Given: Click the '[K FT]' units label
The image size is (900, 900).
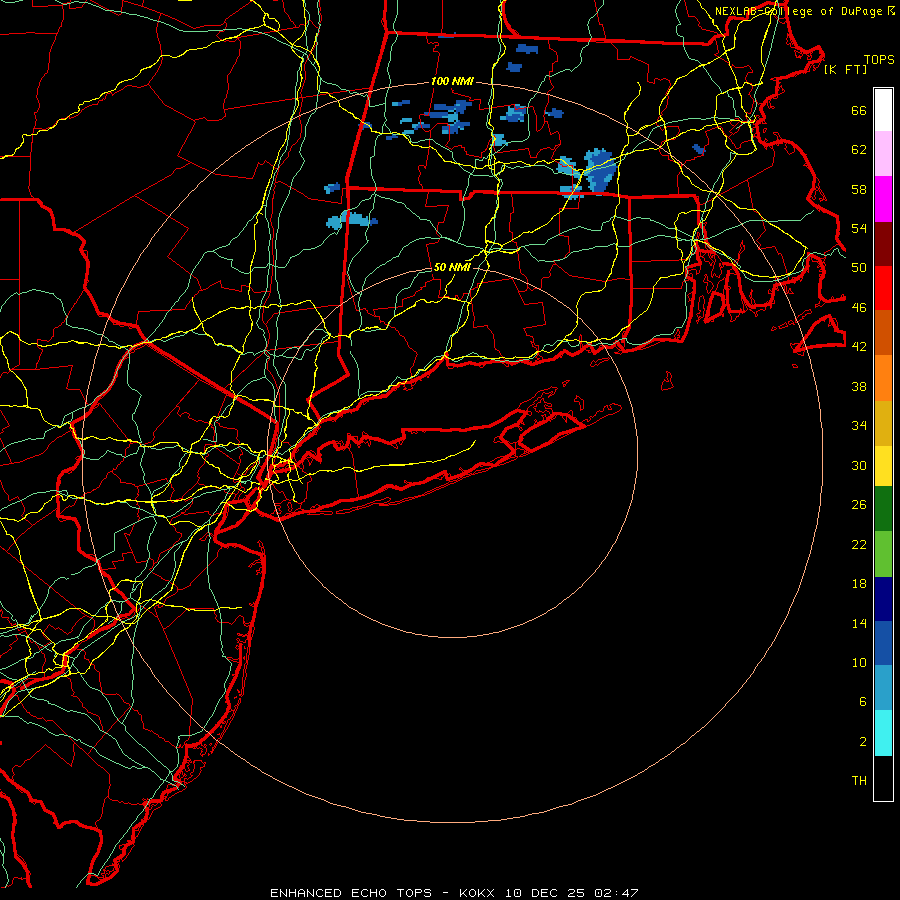Looking at the screenshot, I should coord(845,69).
